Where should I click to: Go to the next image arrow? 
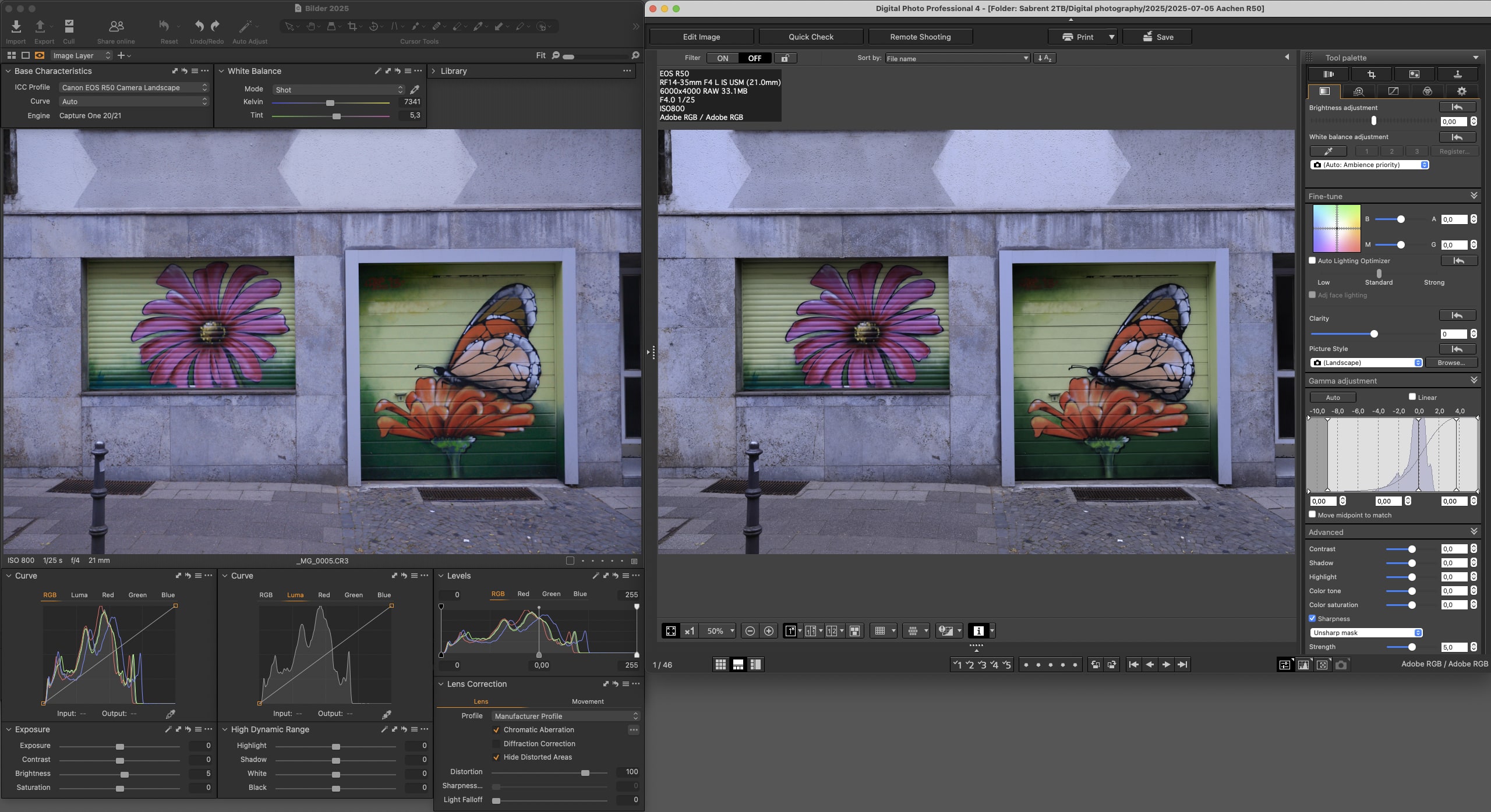coord(1166,664)
